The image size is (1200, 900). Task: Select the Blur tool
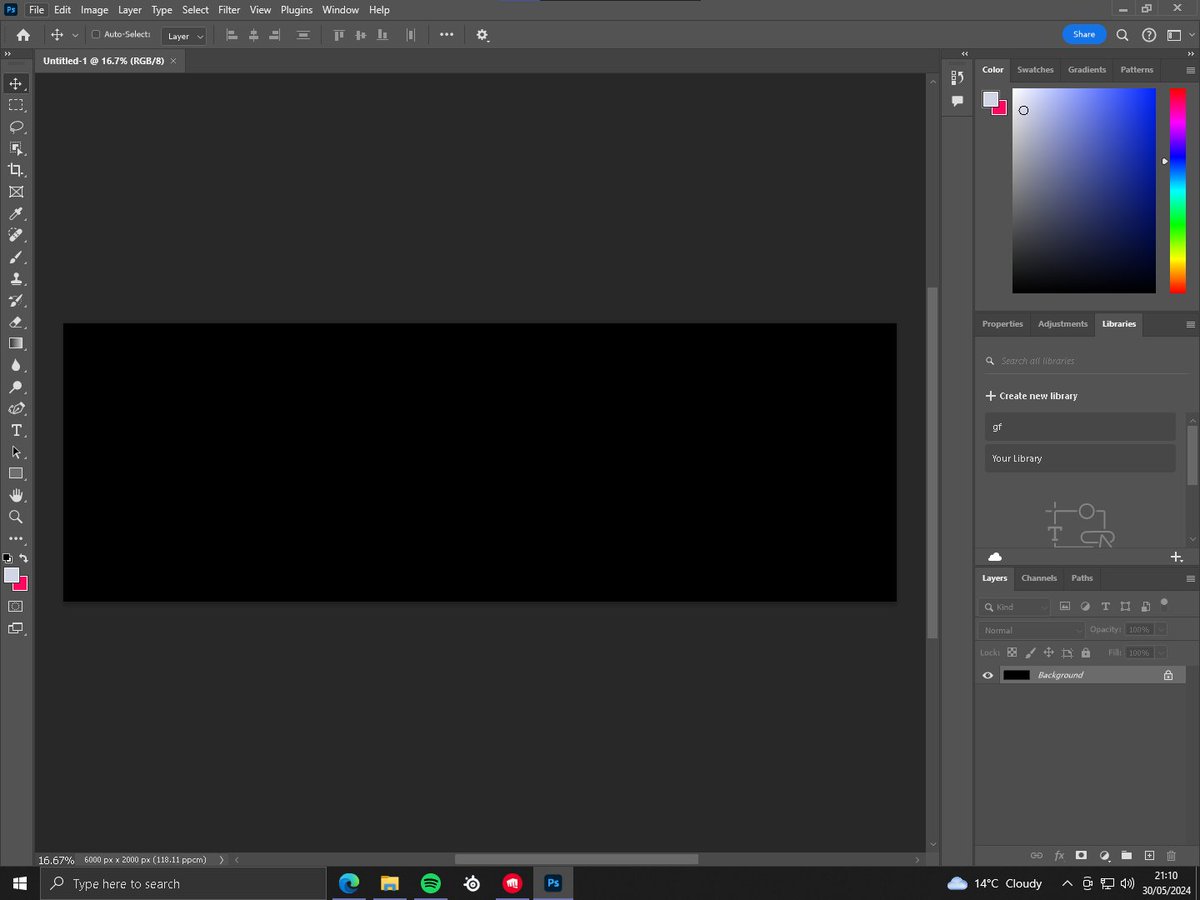point(16,365)
